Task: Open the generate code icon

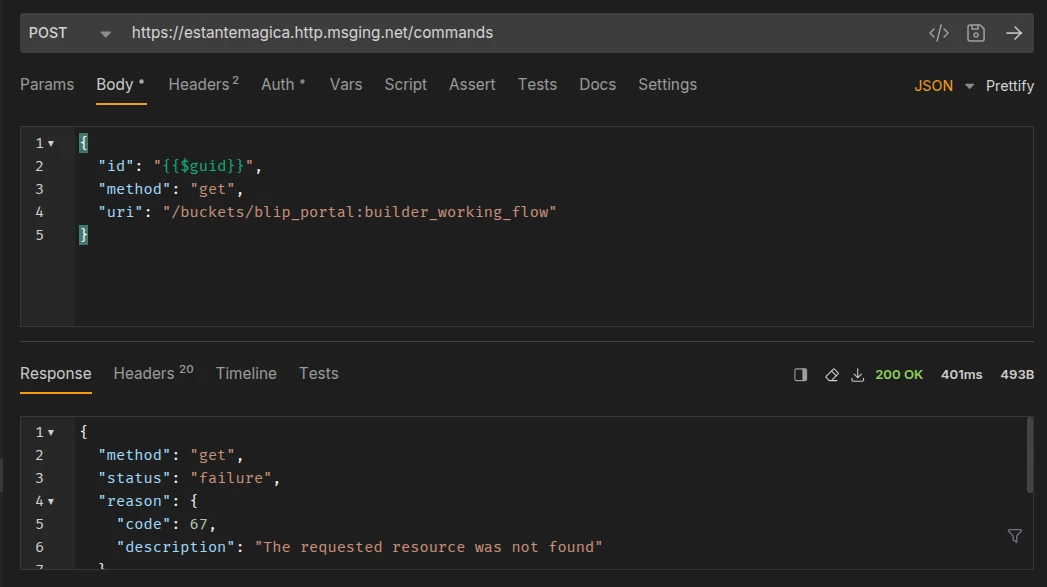Action: 938,33
